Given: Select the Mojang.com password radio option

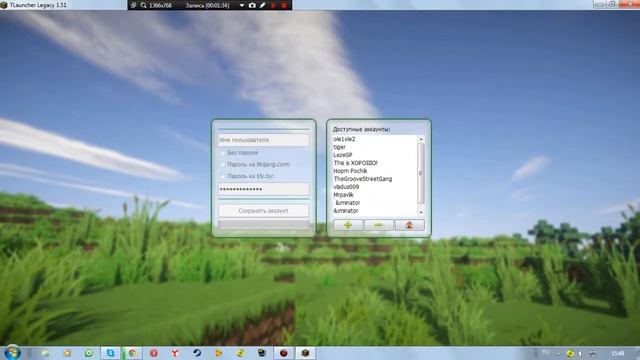Looking at the screenshot, I should pos(223,164).
